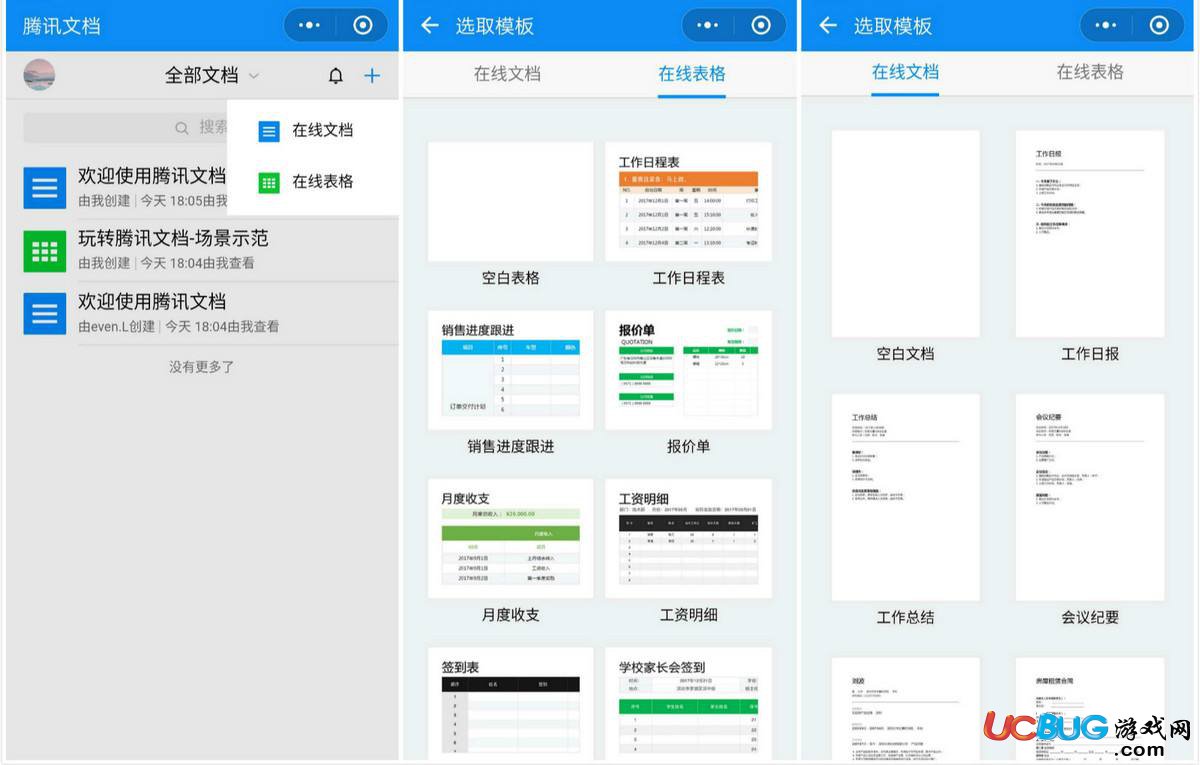The height and width of the screenshot is (765, 1200).
Task: Click 选取模板 title in right panel
Action: point(892,26)
